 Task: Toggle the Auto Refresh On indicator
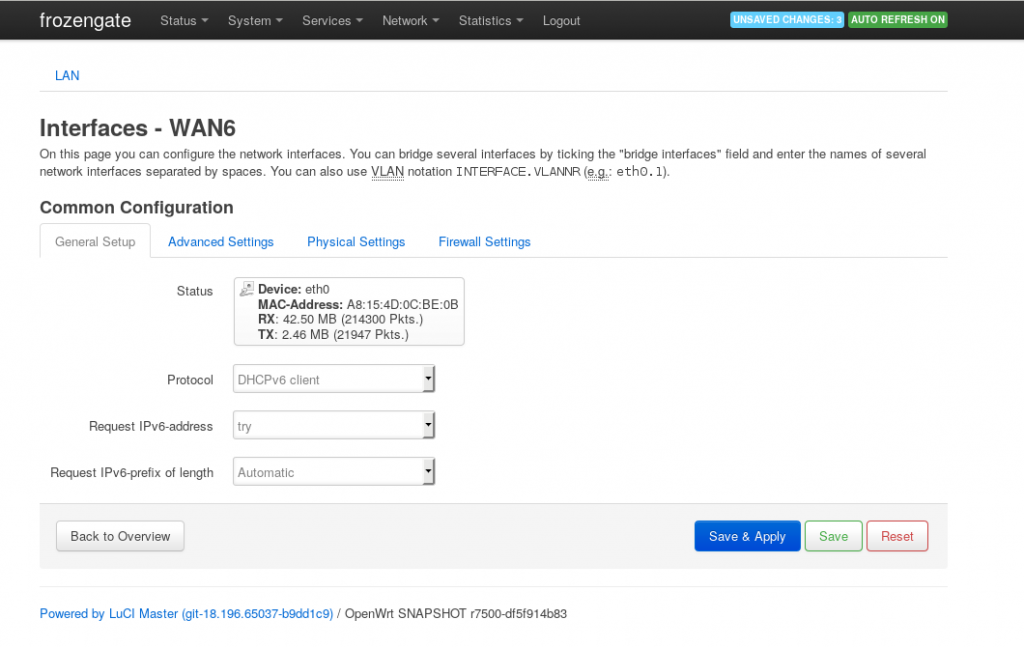tap(898, 20)
